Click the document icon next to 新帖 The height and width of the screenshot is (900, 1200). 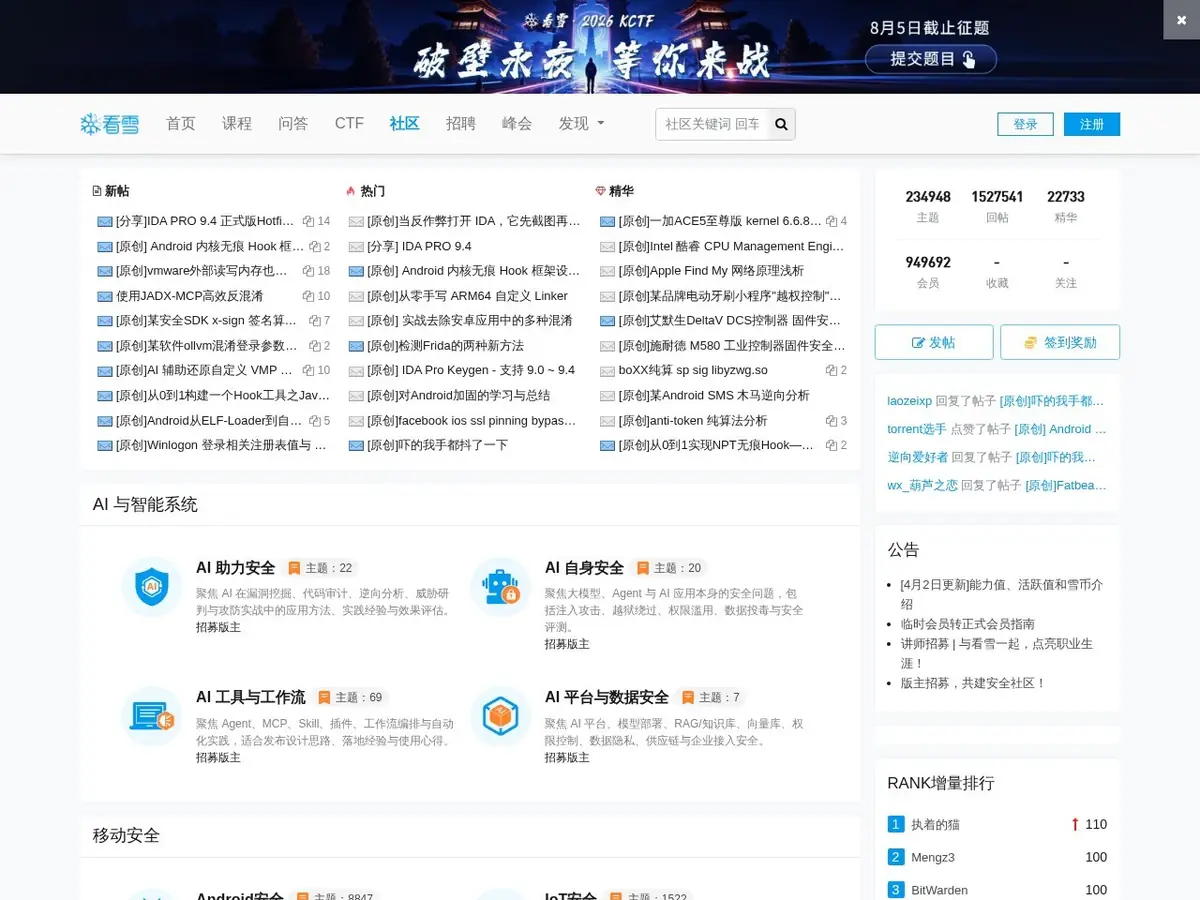click(97, 191)
